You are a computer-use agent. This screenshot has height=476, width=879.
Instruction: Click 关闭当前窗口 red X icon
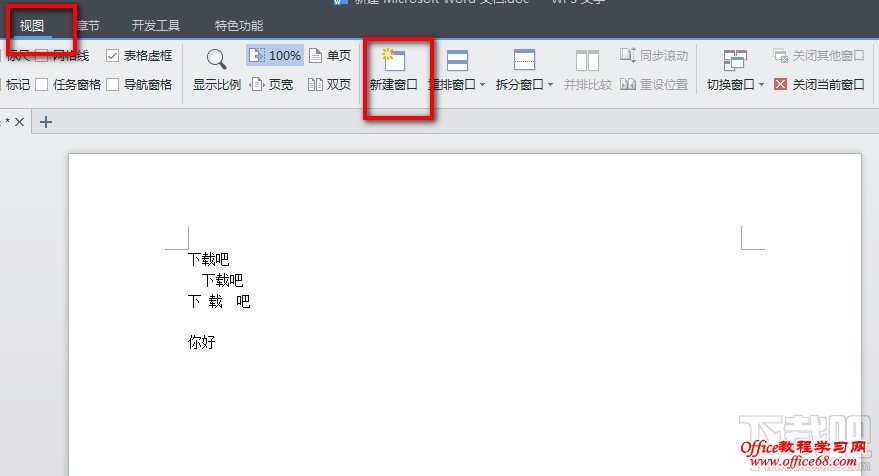click(780, 85)
